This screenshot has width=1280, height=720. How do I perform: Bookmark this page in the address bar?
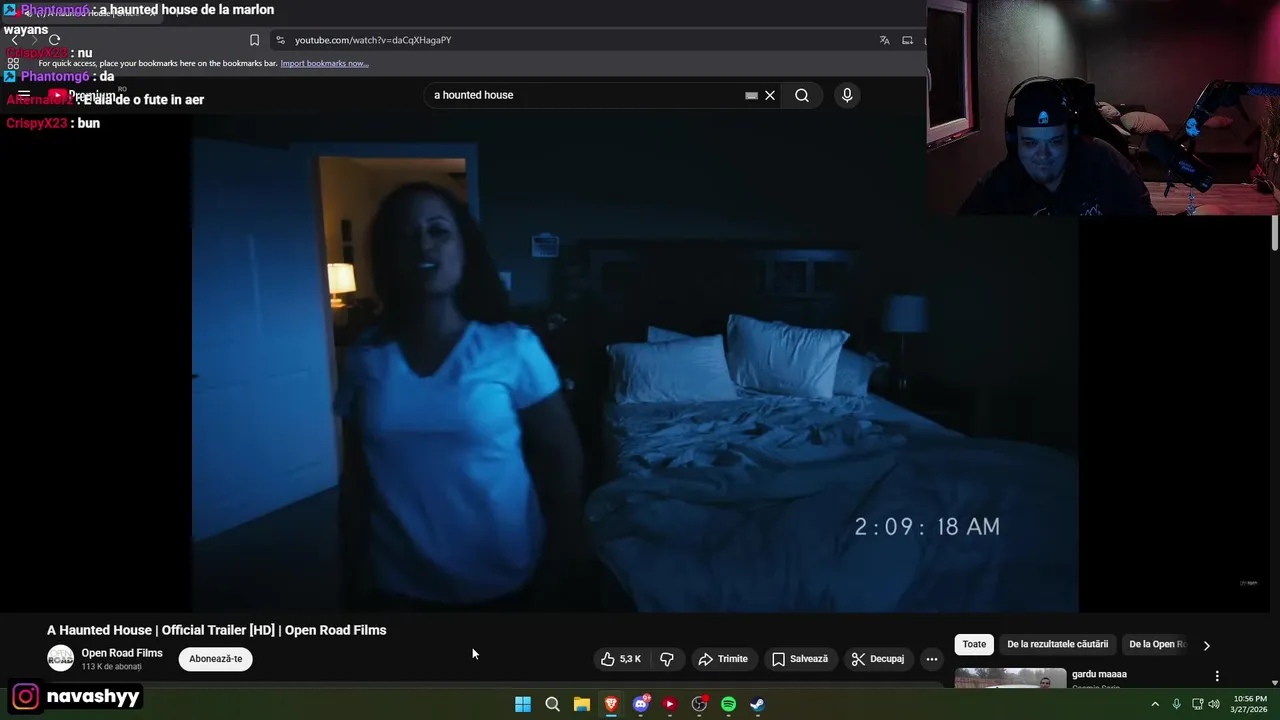(254, 40)
